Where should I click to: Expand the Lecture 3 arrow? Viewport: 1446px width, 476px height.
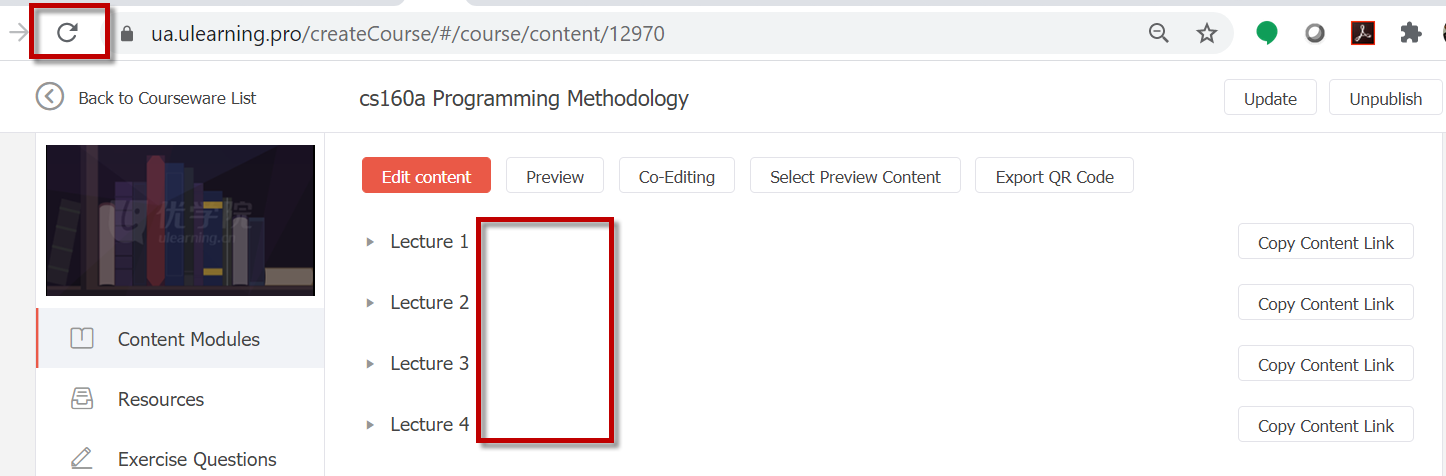pos(370,364)
